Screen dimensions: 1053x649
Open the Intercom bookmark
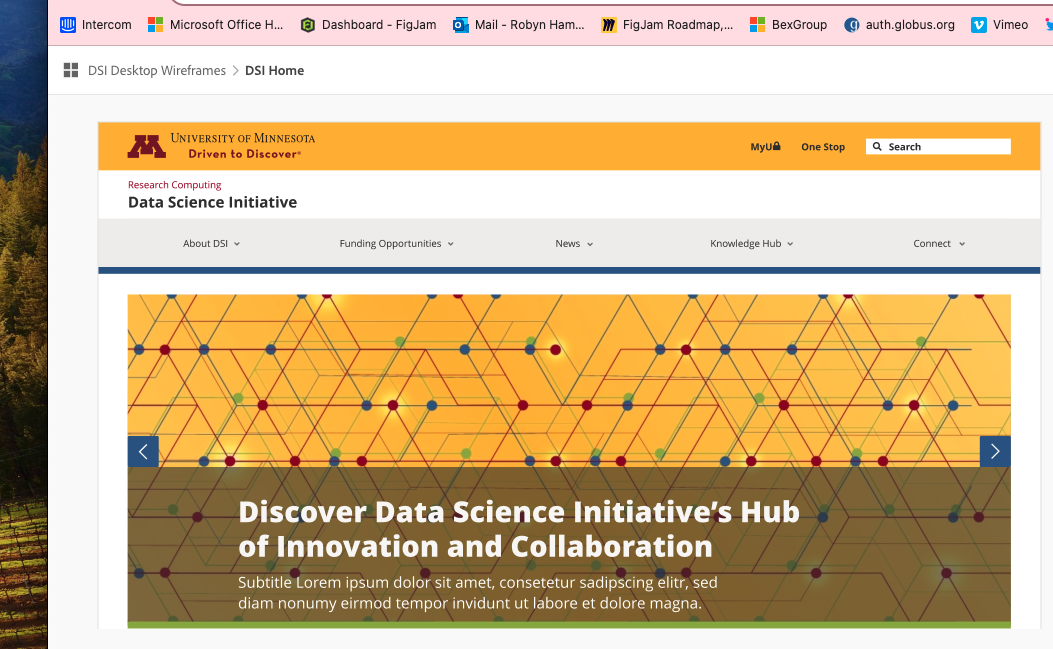[x=96, y=24]
